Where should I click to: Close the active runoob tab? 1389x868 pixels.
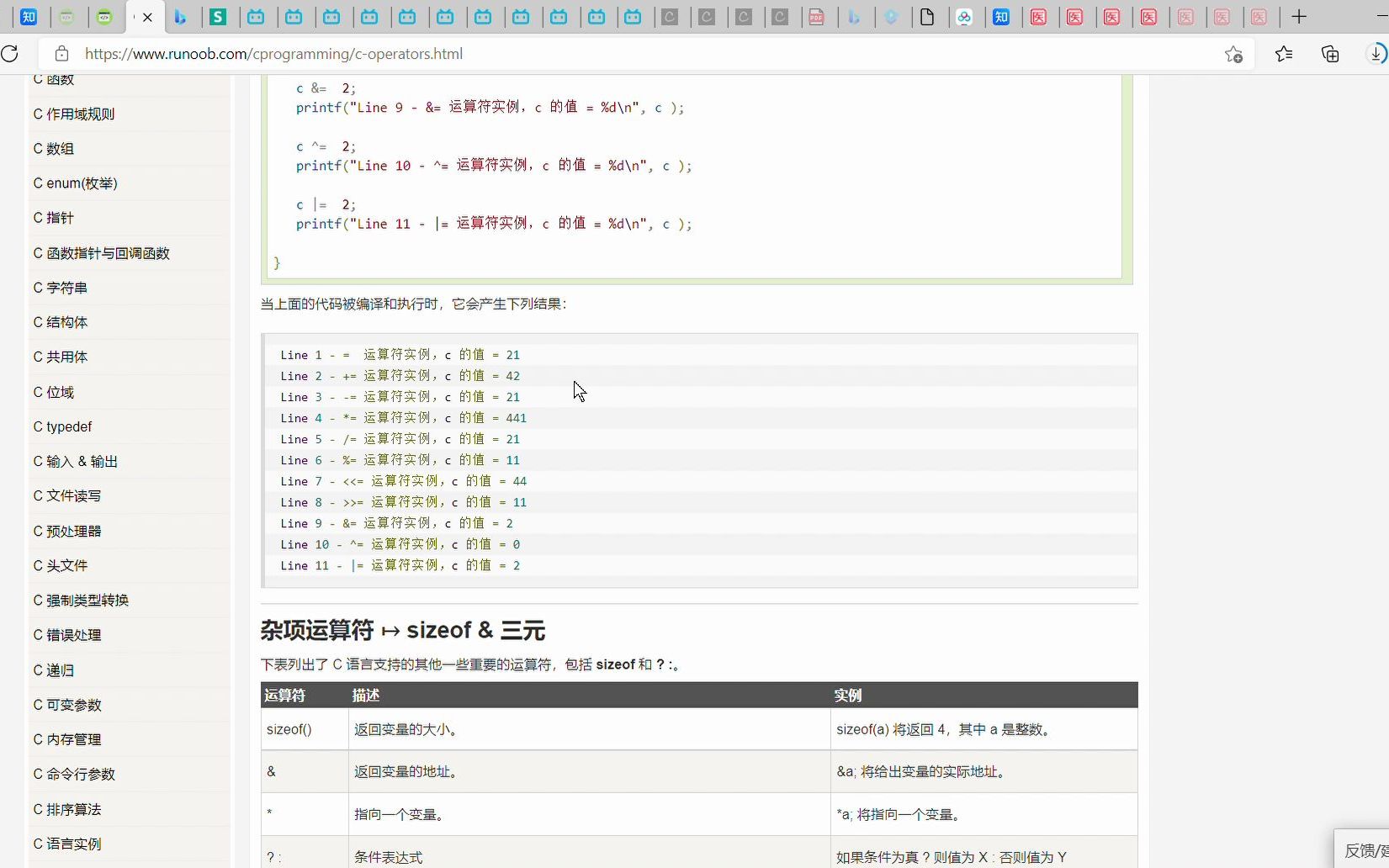coord(147,17)
